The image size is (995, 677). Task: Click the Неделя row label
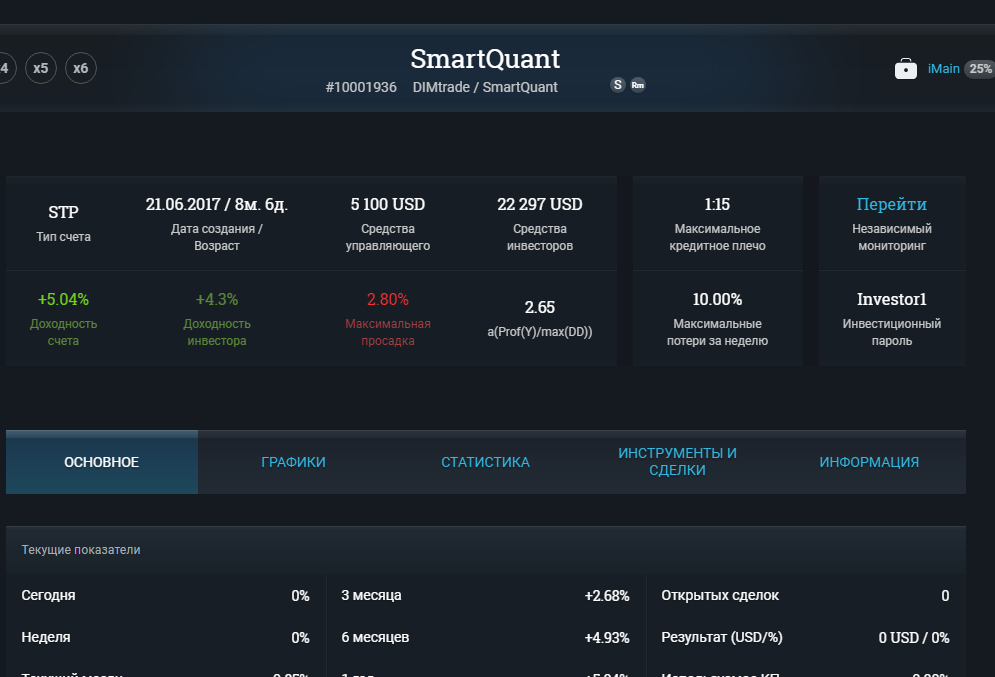click(x=46, y=637)
